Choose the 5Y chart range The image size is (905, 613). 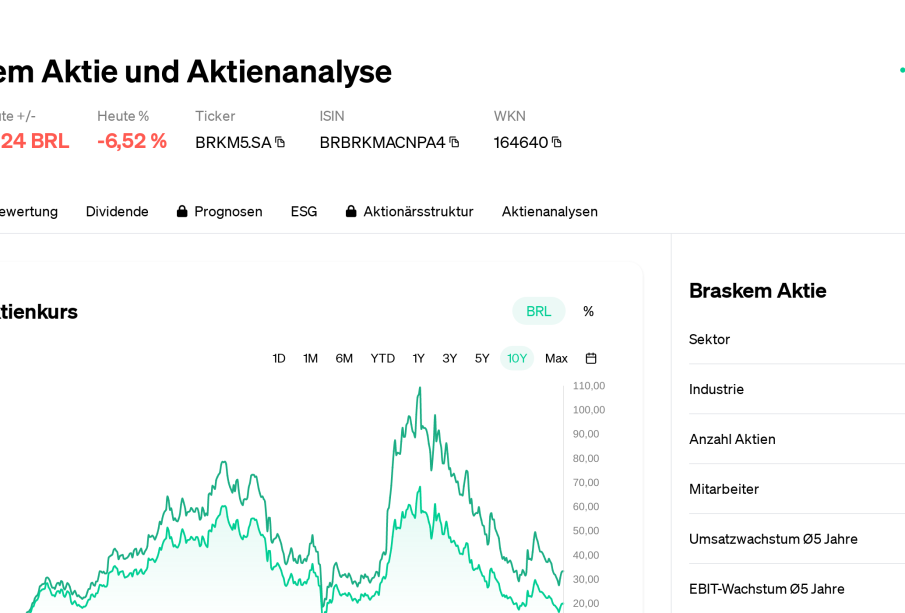click(x=482, y=358)
